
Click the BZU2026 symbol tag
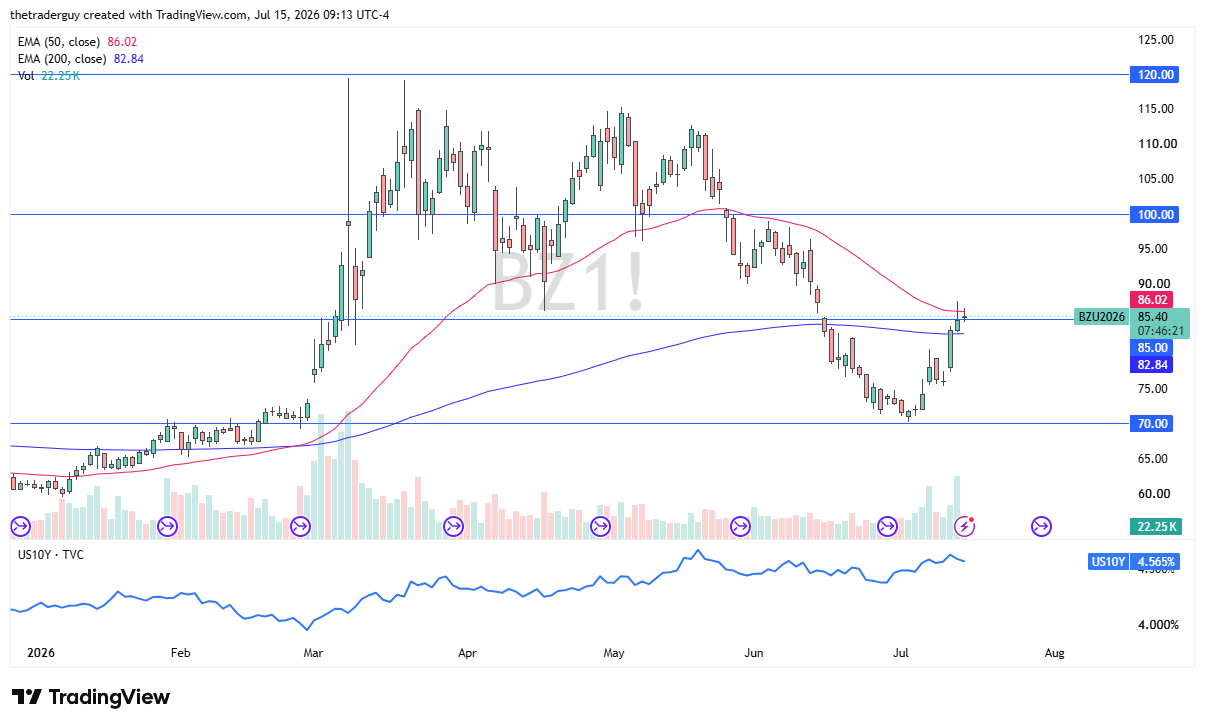pyautogui.click(x=1102, y=316)
